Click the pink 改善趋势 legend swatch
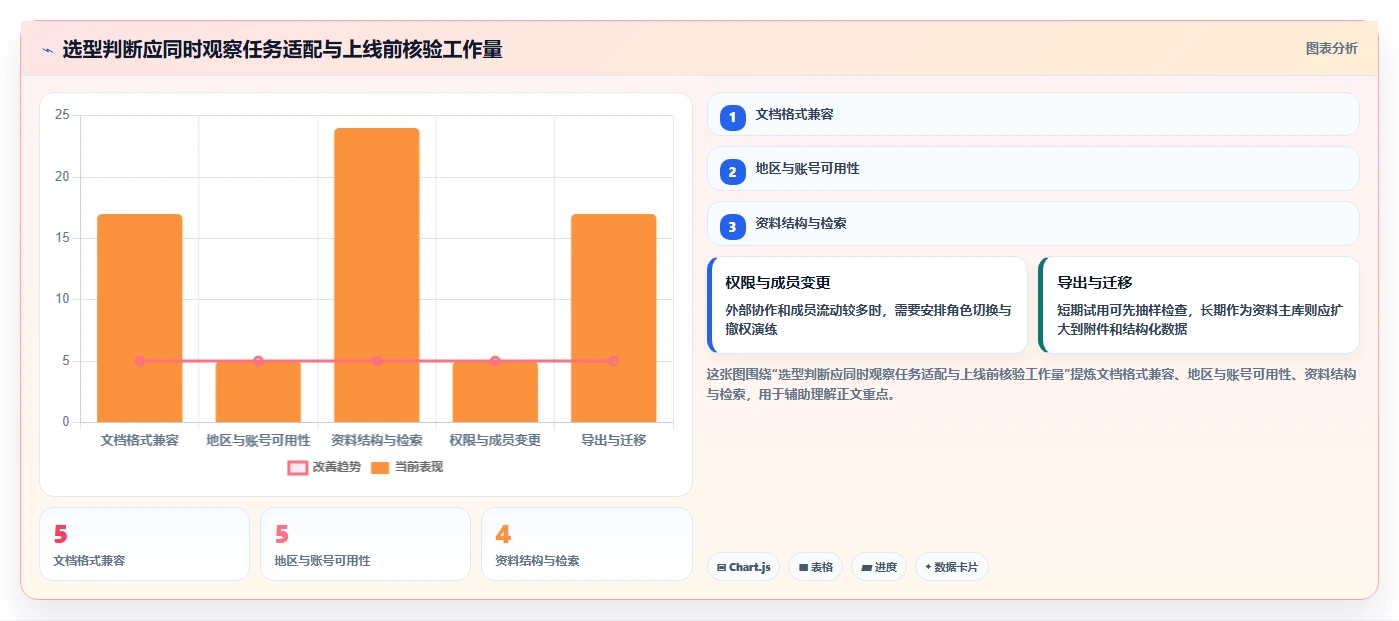Viewport: 1399px width, 621px height. click(x=297, y=467)
